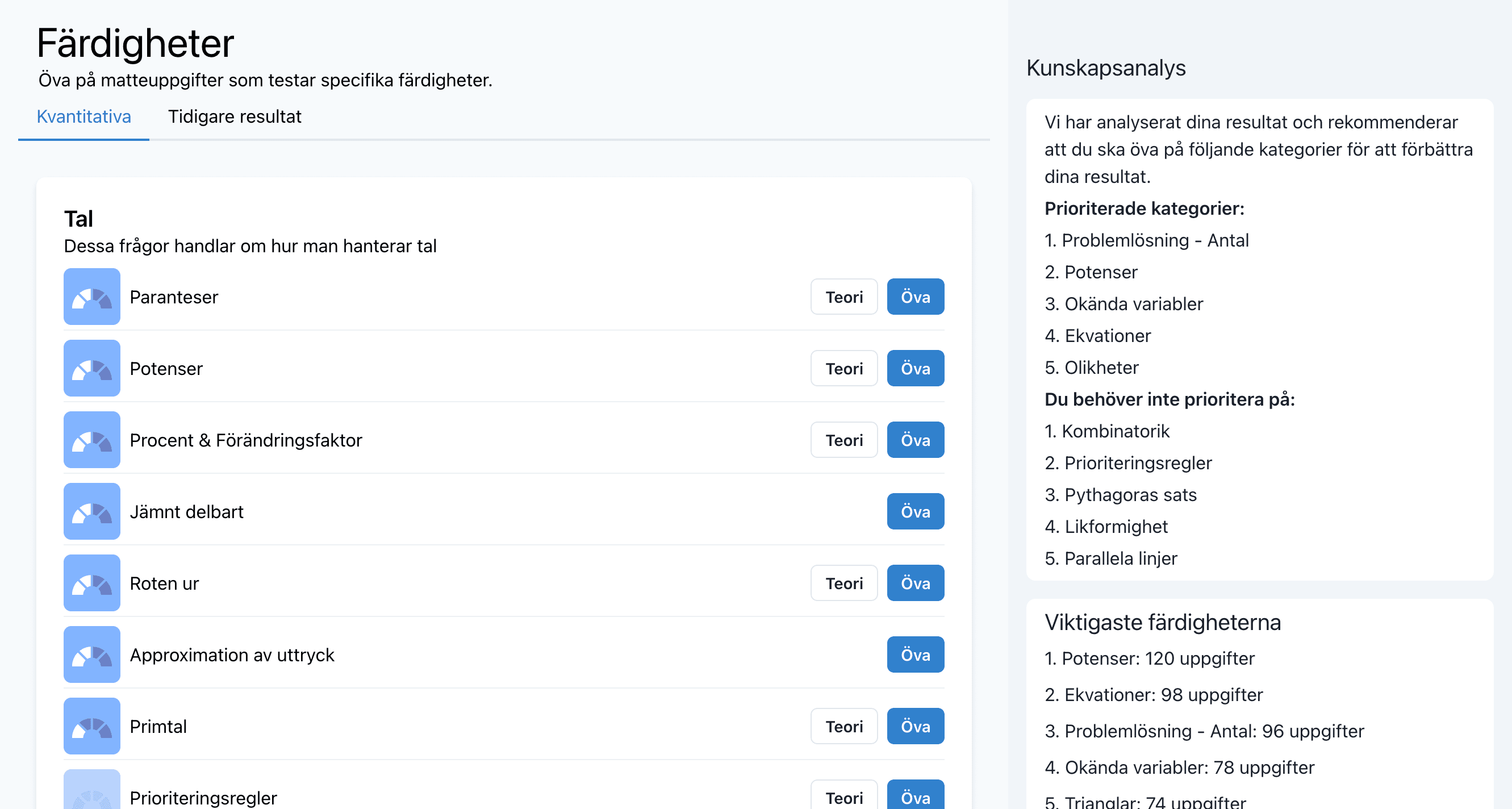Select the Kvantitativa tab
1512x809 pixels.
tap(84, 116)
